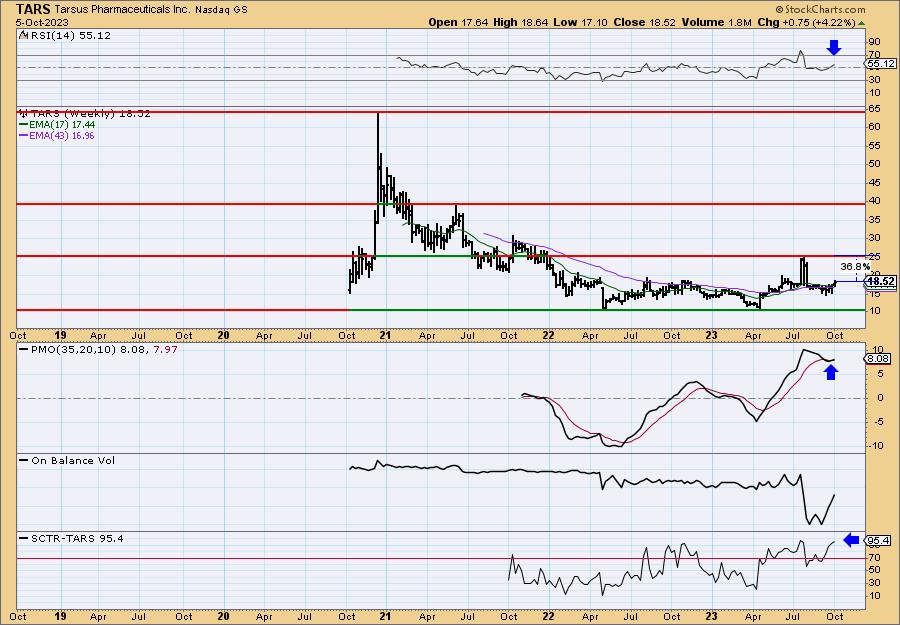This screenshot has height=625, width=900.
Task: Click the 40 label on price axis
Action: (875, 200)
